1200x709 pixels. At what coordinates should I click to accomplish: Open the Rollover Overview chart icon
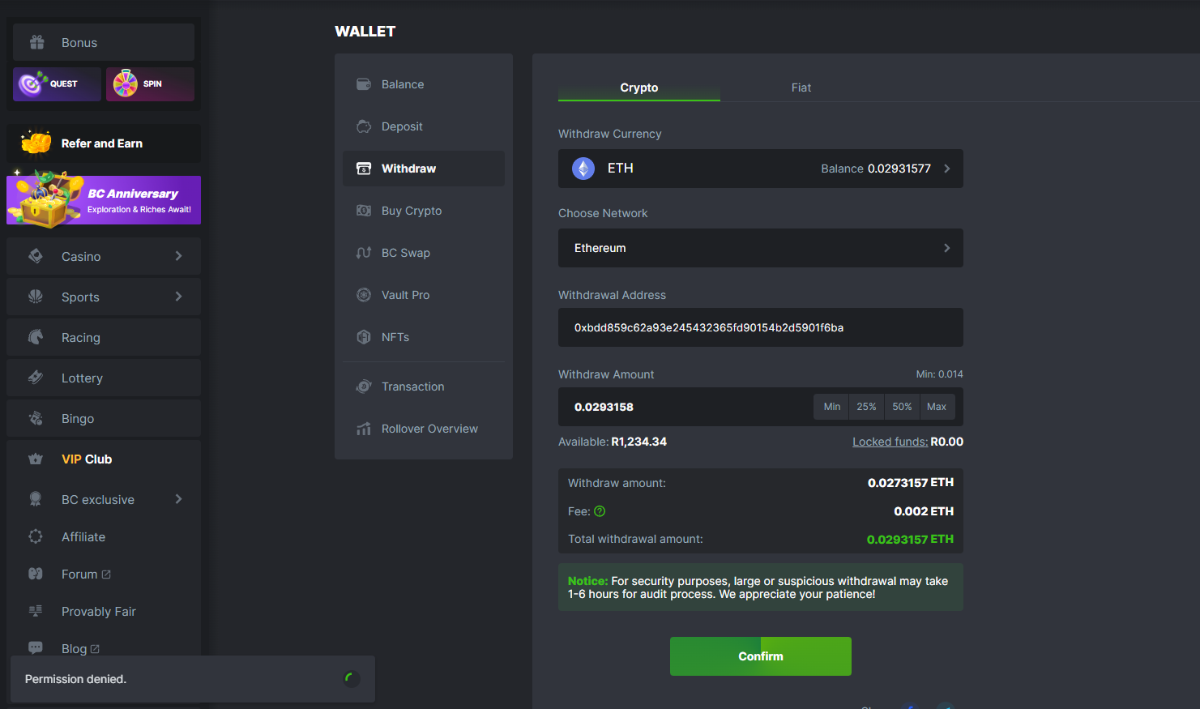(363, 429)
